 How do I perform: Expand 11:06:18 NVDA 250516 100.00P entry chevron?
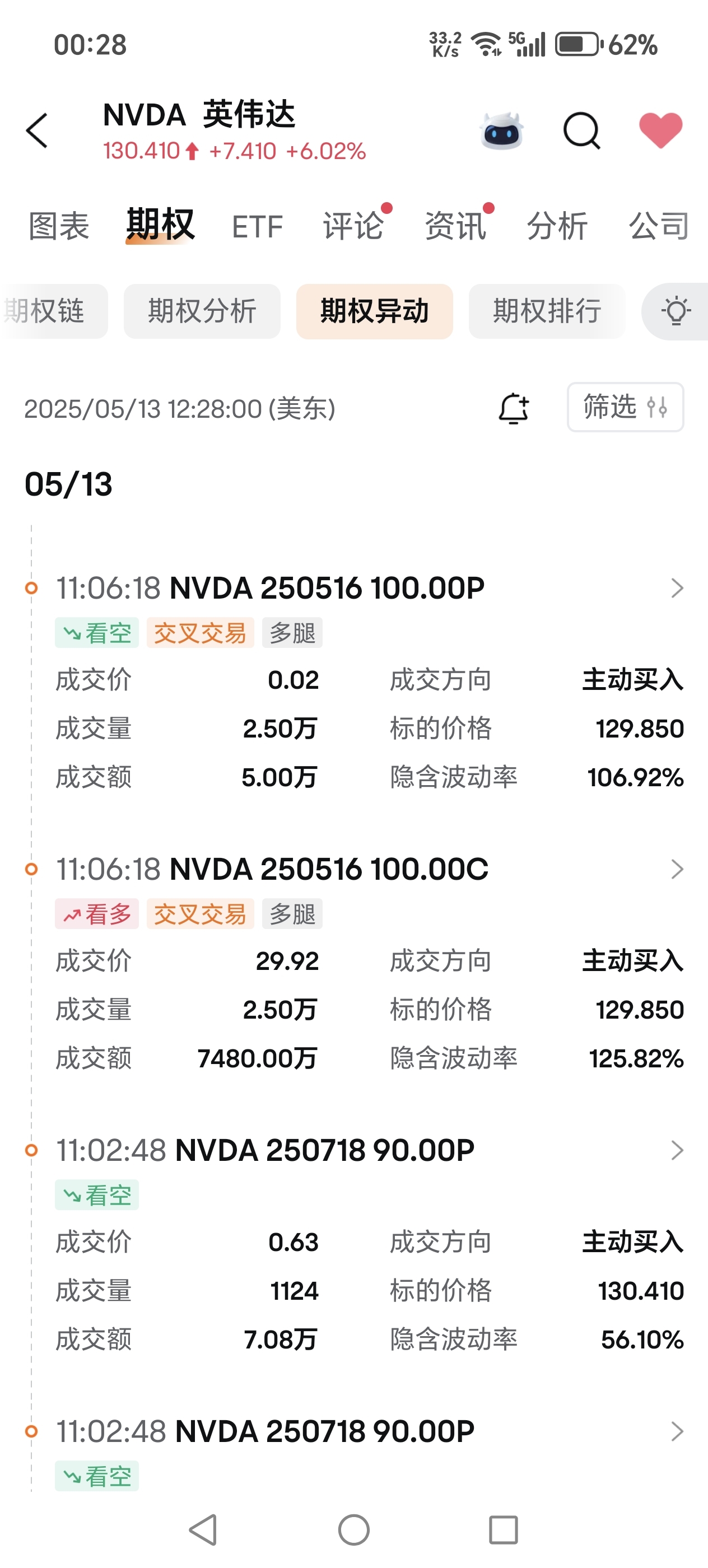pos(677,588)
